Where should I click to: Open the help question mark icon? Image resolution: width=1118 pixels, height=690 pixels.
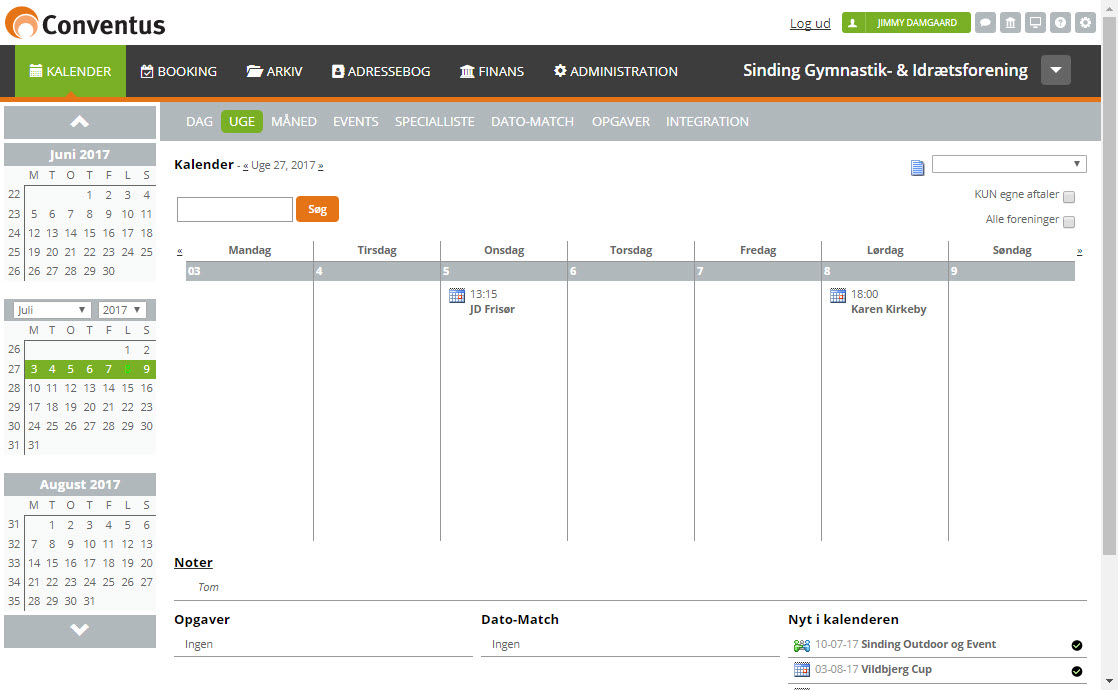pyautogui.click(x=1060, y=23)
